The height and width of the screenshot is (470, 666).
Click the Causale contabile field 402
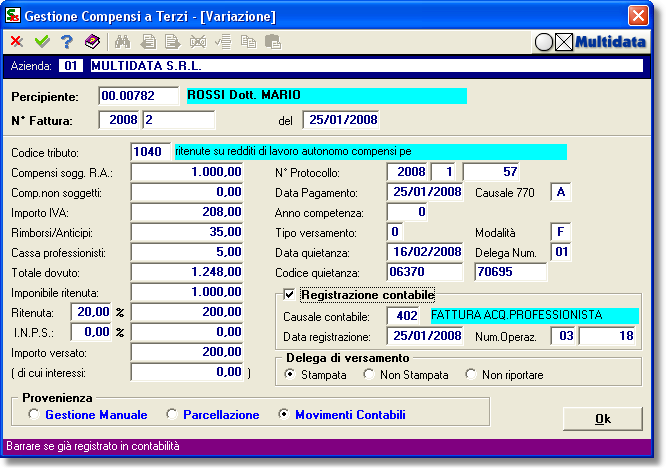(x=403, y=316)
